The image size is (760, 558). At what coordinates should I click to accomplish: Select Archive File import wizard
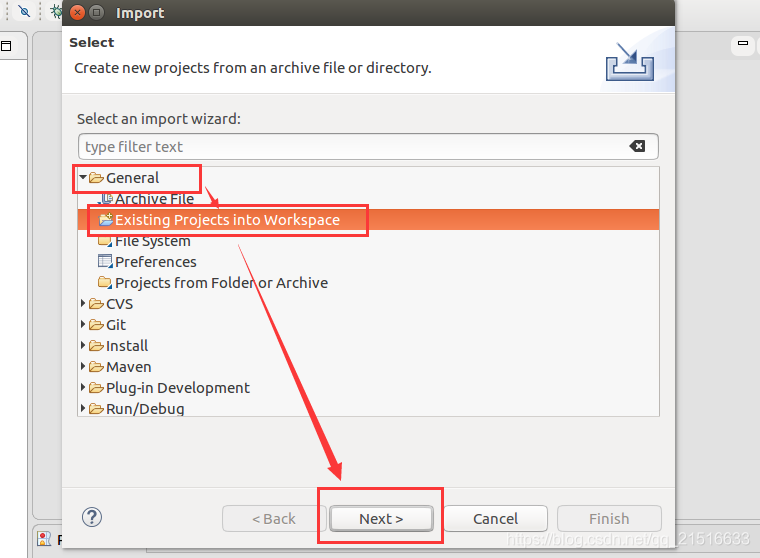pos(155,199)
